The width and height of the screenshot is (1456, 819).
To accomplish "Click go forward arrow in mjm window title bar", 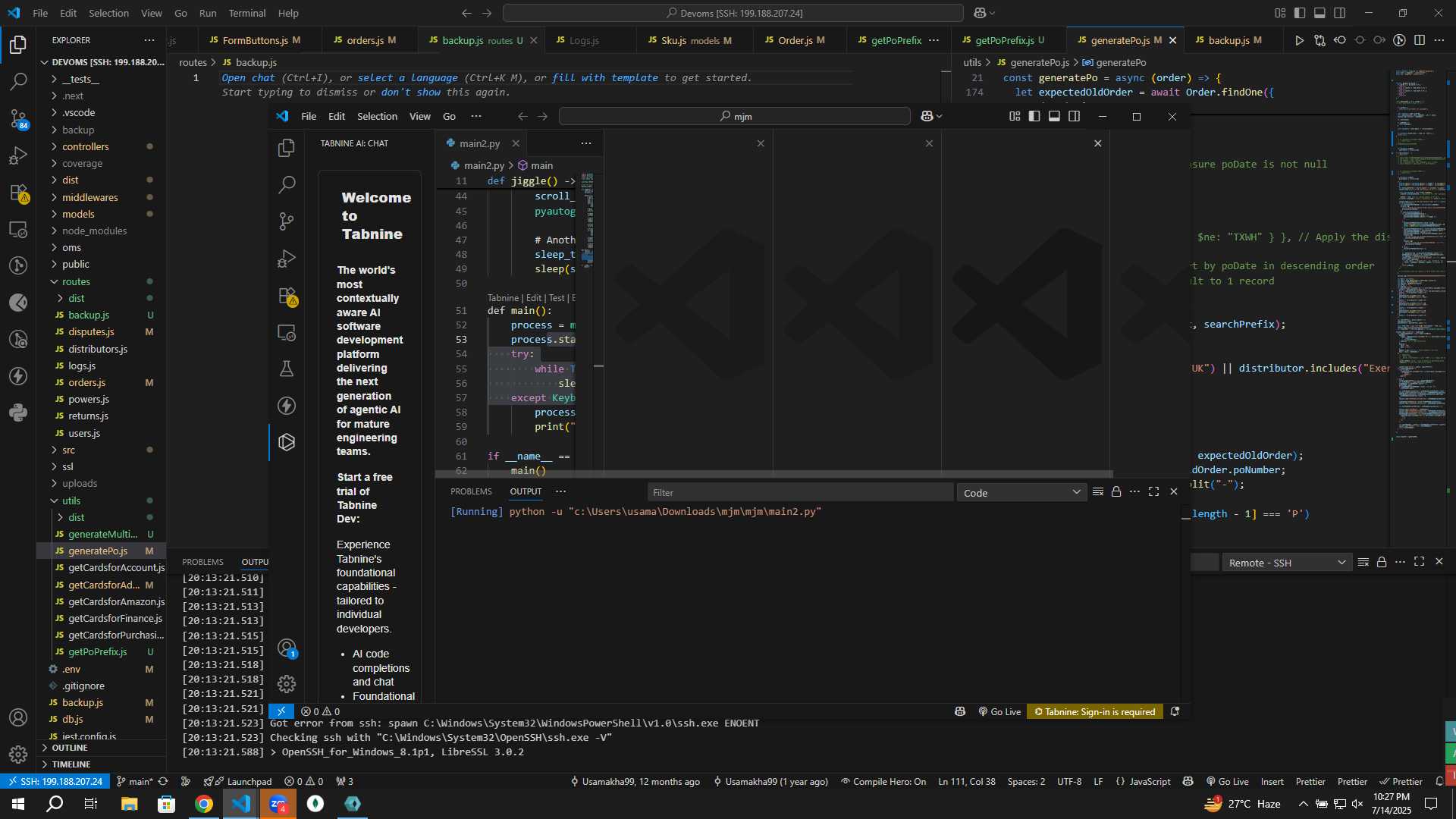I will (x=542, y=116).
